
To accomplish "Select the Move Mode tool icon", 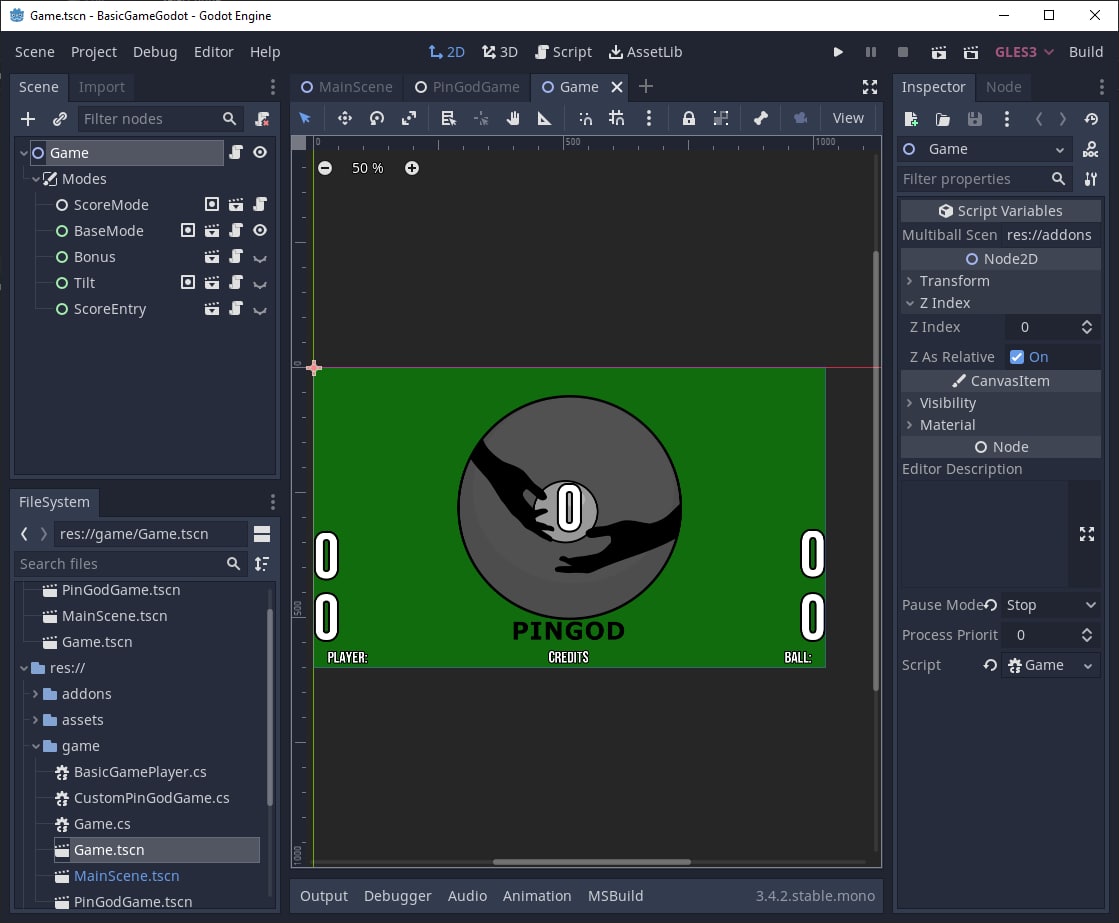I will tap(345, 118).
